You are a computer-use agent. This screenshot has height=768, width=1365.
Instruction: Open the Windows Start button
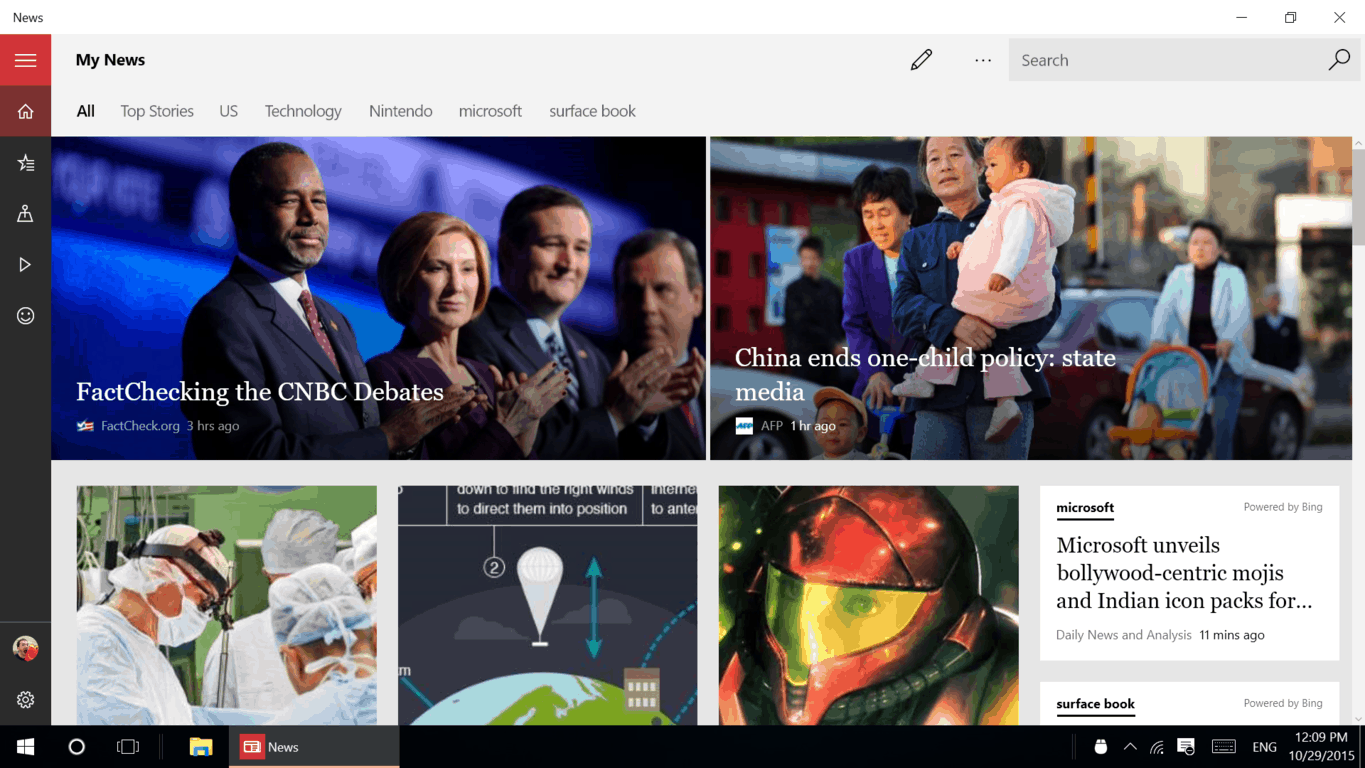tap(25, 747)
